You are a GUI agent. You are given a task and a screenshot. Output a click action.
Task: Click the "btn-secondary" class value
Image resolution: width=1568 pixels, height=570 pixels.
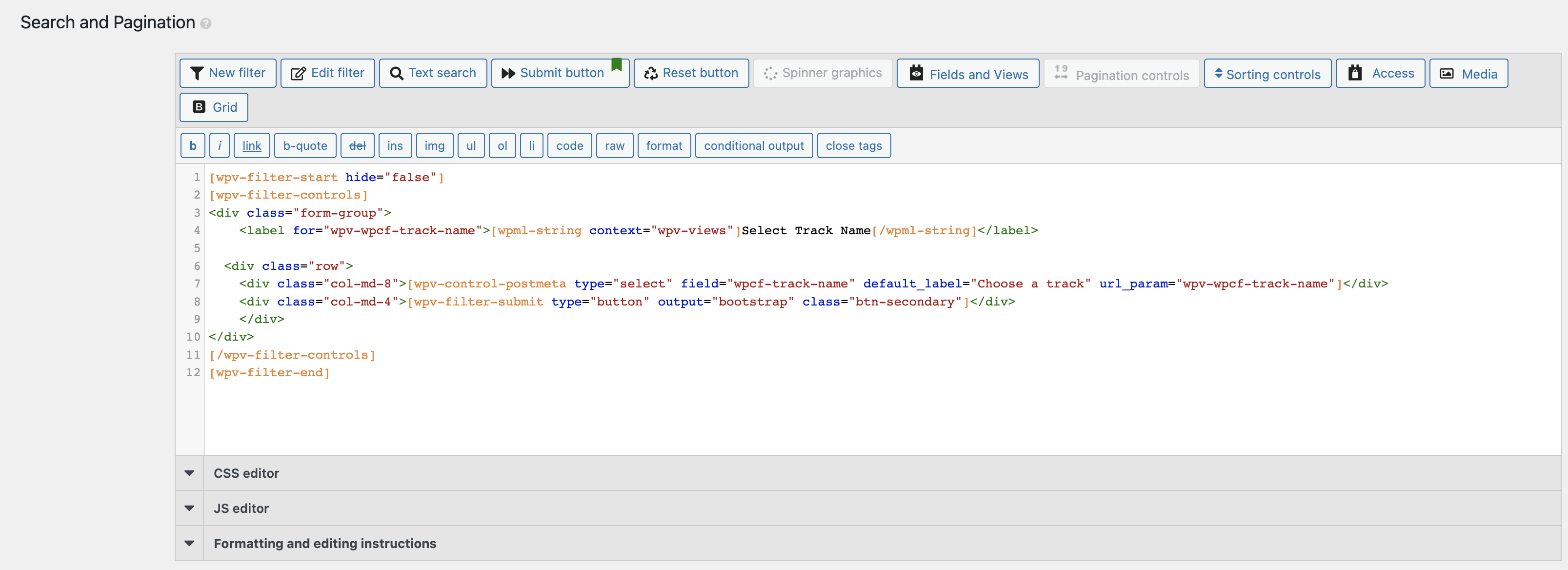905,302
